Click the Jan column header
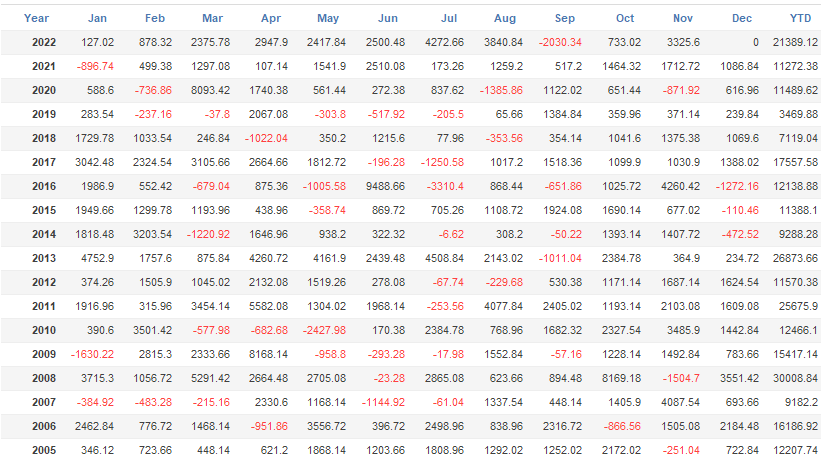 tap(98, 18)
